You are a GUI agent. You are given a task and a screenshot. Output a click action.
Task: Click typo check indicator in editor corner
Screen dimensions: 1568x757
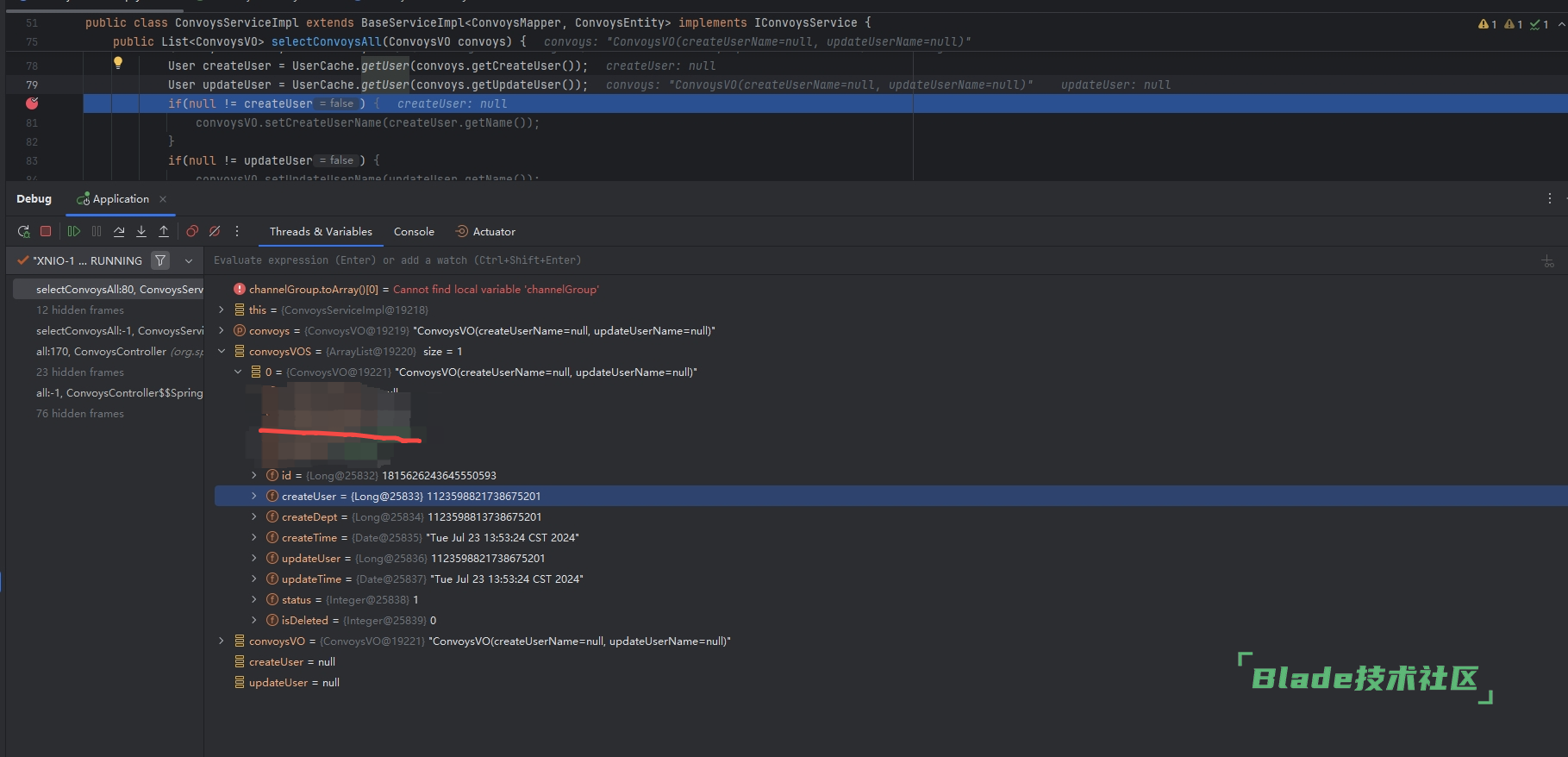[1540, 24]
